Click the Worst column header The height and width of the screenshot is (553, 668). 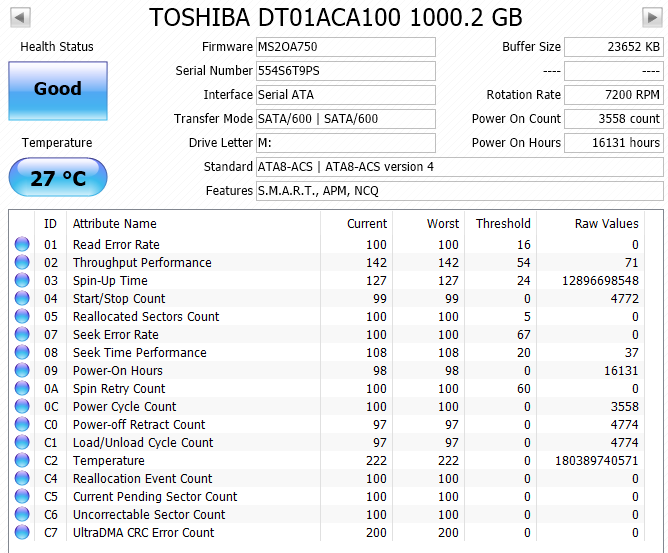(x=429, y=224)
